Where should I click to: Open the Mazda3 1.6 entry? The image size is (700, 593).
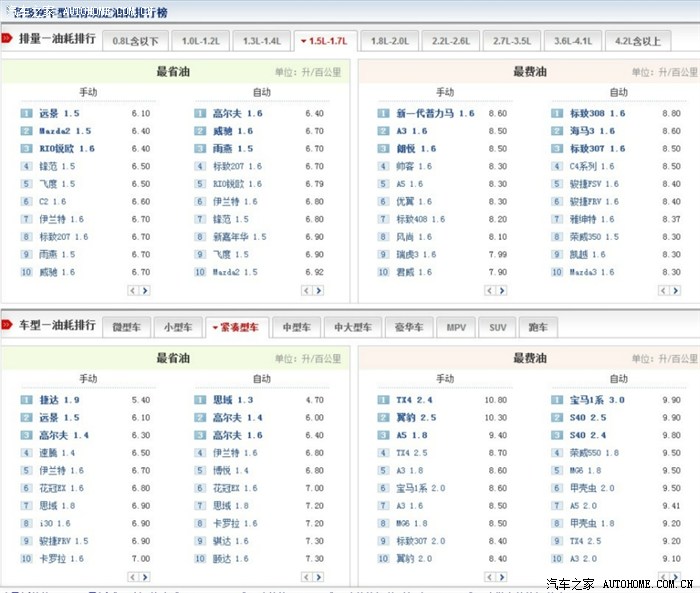592,272
